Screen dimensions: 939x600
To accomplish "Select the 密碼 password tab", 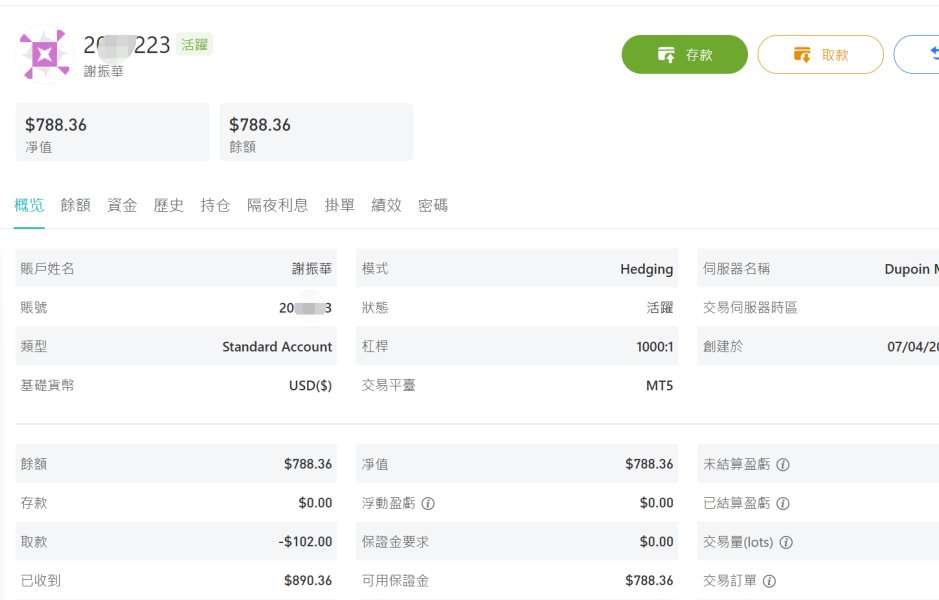I will pos(433,205).
